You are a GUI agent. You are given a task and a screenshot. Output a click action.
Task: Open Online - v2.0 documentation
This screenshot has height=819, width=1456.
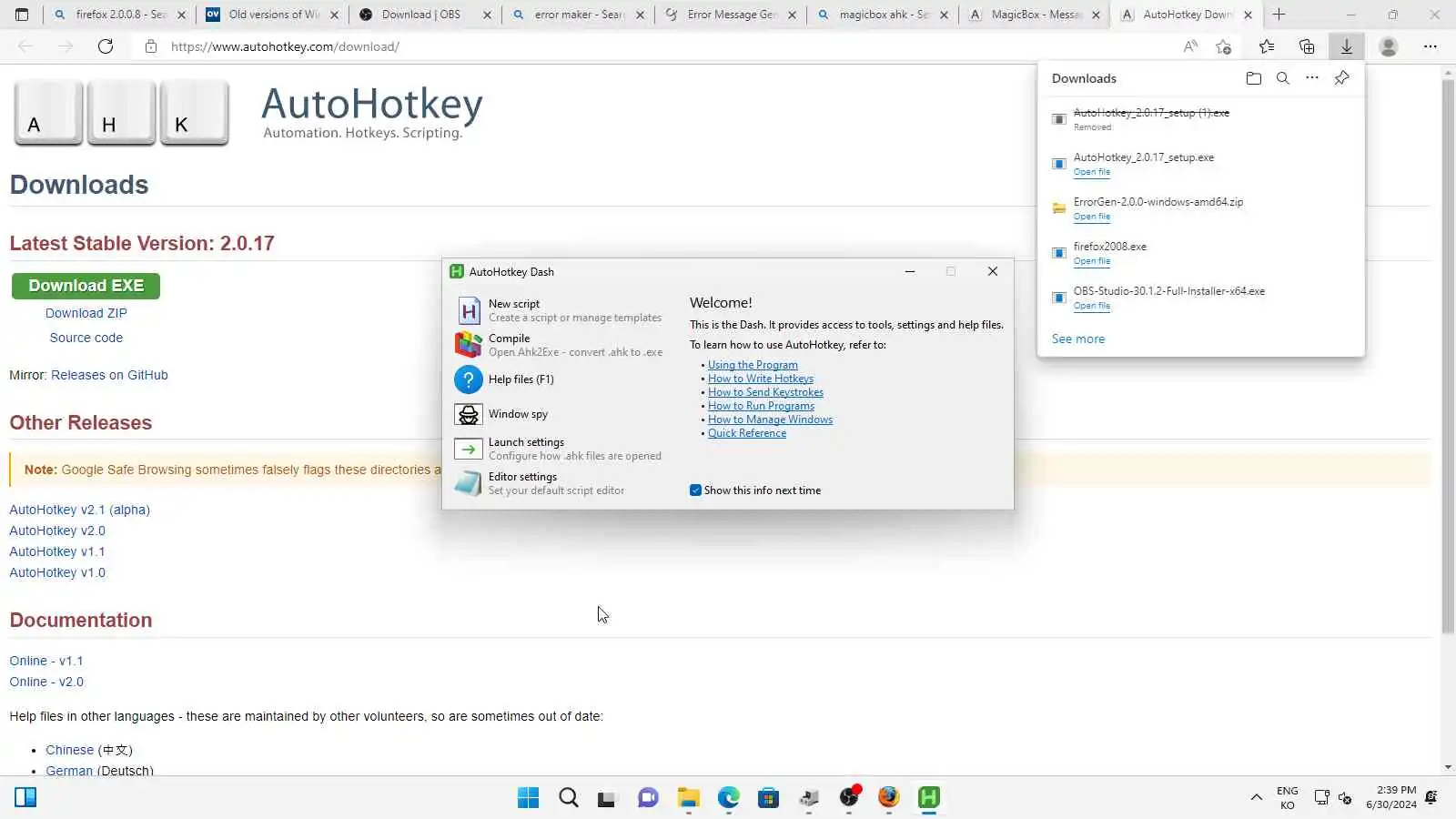pyautogui.click(x=46, y=682)
